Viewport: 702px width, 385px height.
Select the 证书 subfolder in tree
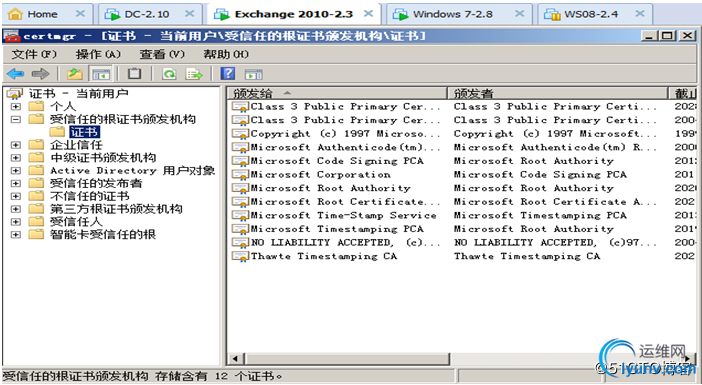(x=84, y=132)
